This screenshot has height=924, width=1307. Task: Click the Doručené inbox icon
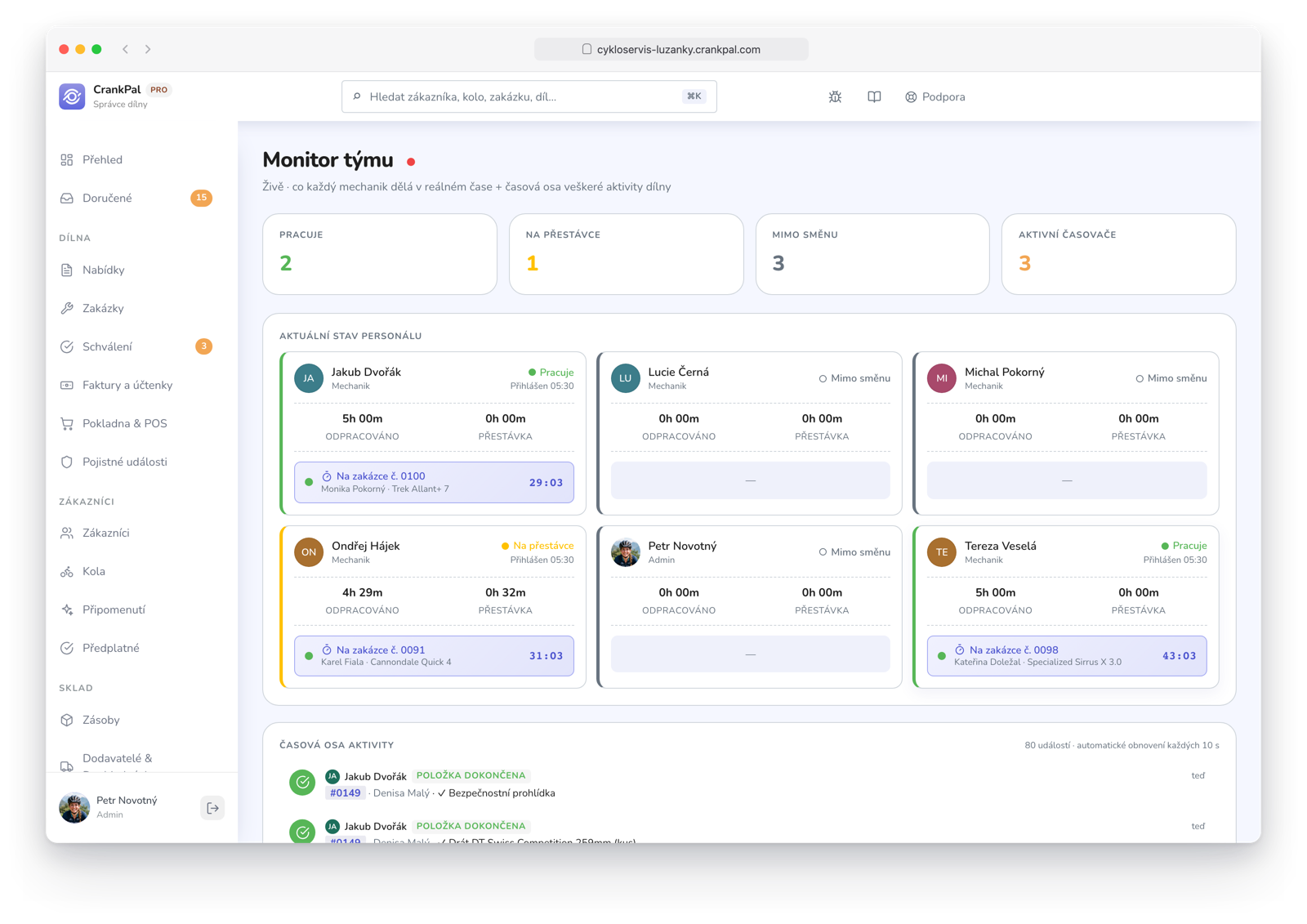67,199
